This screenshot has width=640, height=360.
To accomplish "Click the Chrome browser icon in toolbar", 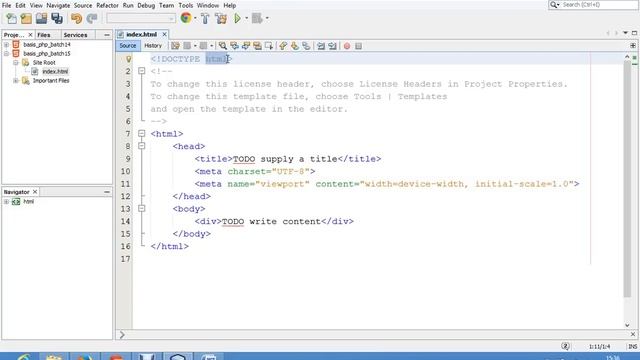I will point(186,18).
